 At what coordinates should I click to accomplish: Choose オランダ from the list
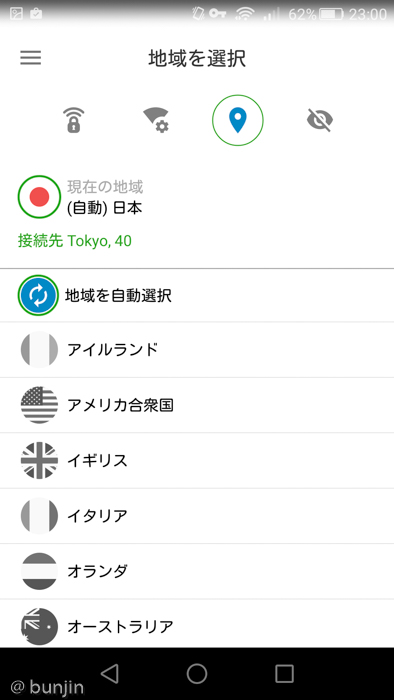coord(197,571)
